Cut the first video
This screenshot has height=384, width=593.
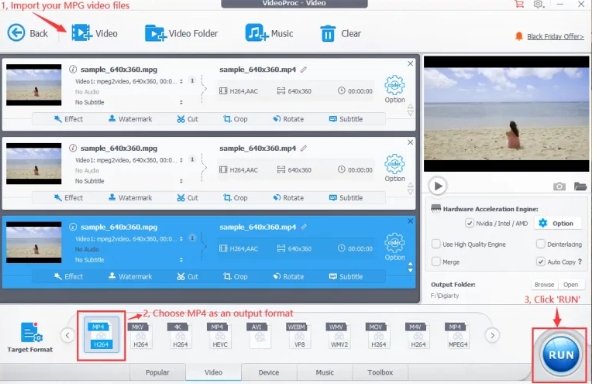click(188, 119)
